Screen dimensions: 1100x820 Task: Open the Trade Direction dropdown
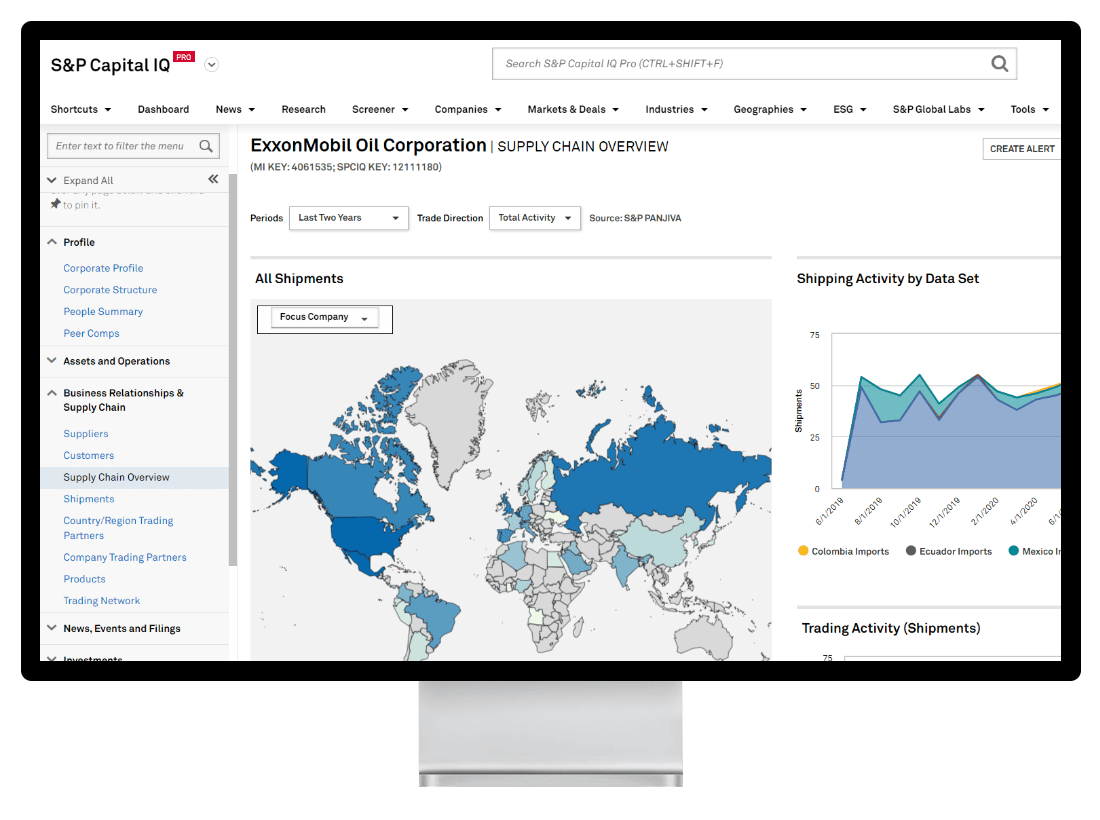tap(535, 218)
